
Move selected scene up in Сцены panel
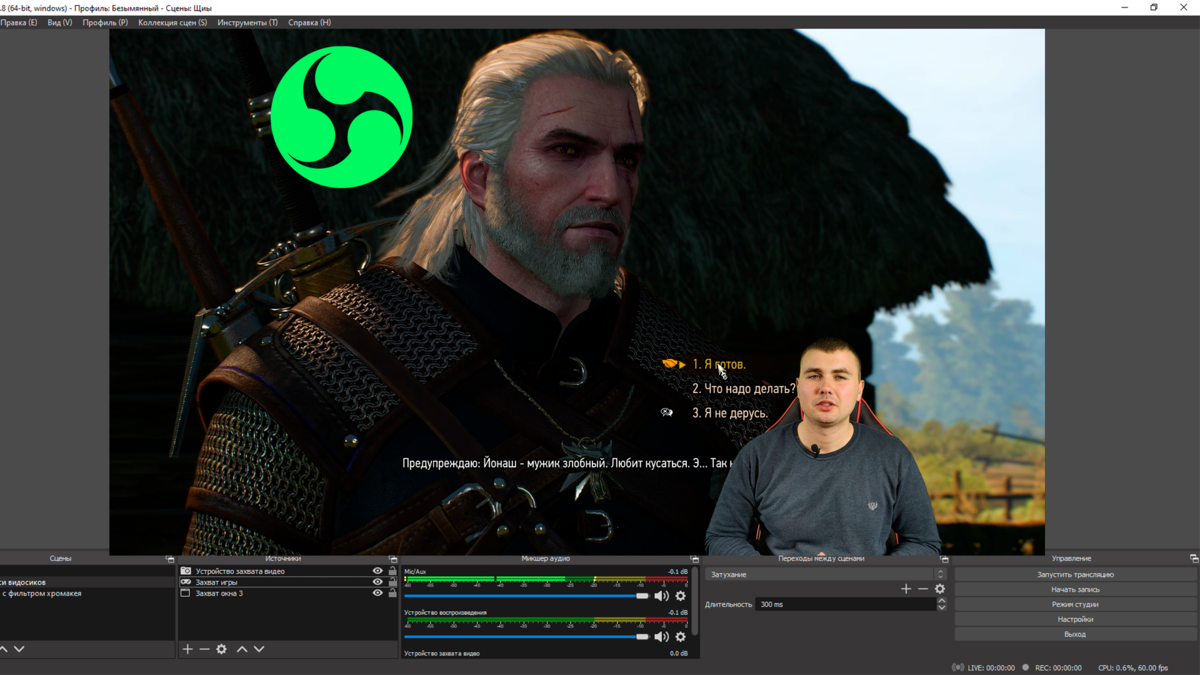pyautogui.click(x=4, y=649)
